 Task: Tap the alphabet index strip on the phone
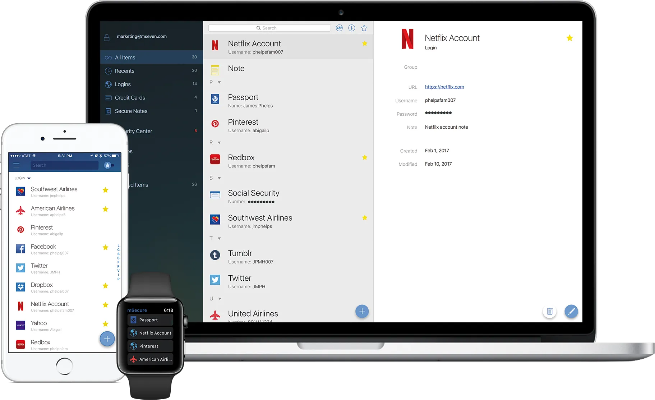[118, 258]
